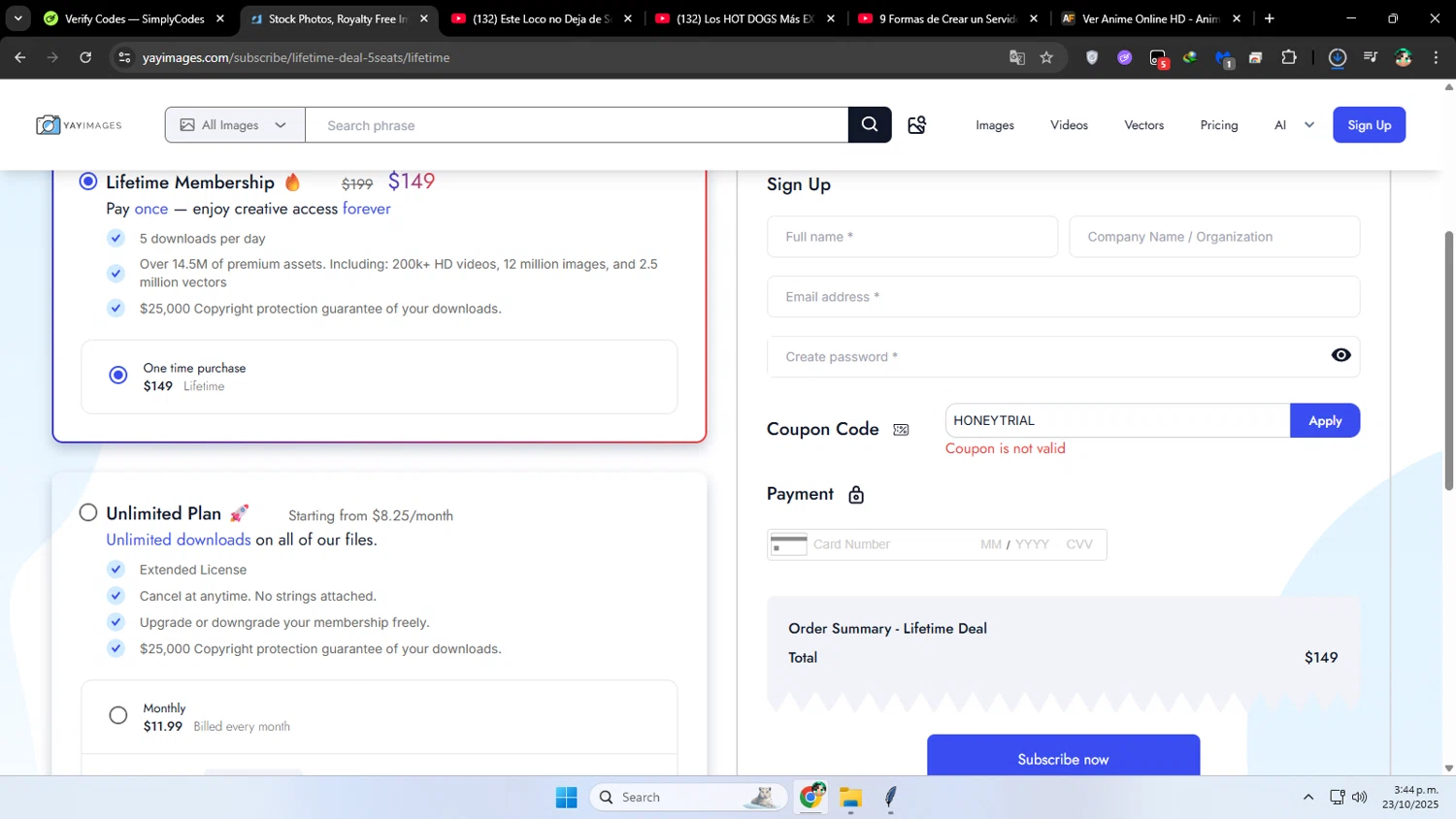Click the Search phrase field
The image size is (1456, 819).
tap(577, 125)
